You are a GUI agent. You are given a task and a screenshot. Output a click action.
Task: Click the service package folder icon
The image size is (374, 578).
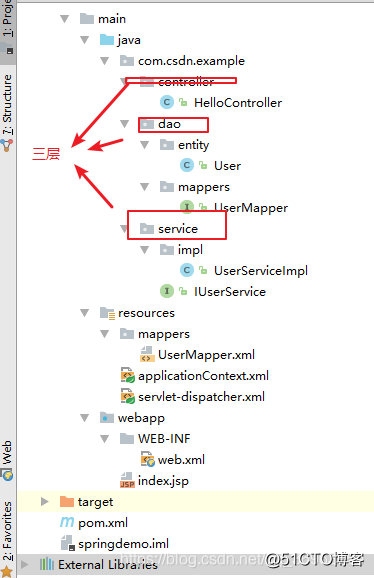147,229
